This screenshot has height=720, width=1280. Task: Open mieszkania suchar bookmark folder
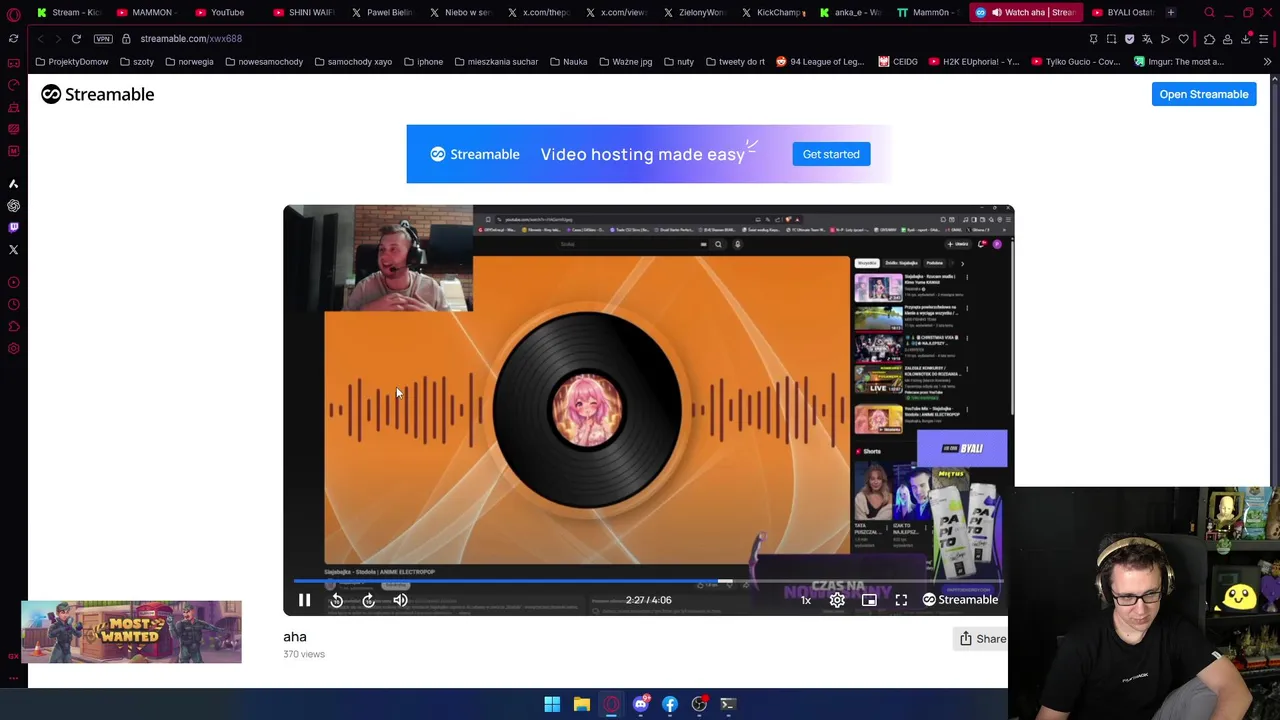[496, 62]
